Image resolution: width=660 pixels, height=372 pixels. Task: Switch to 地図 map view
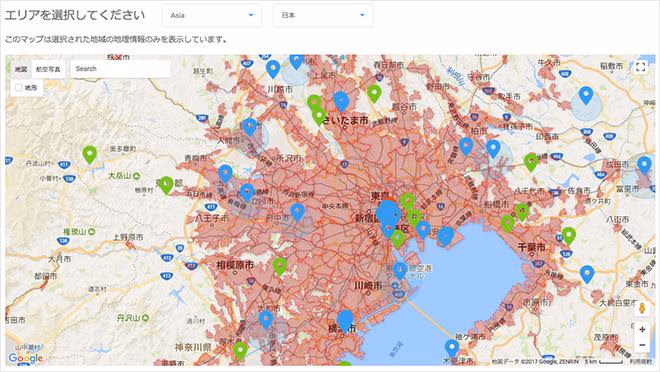pos(21,69)
